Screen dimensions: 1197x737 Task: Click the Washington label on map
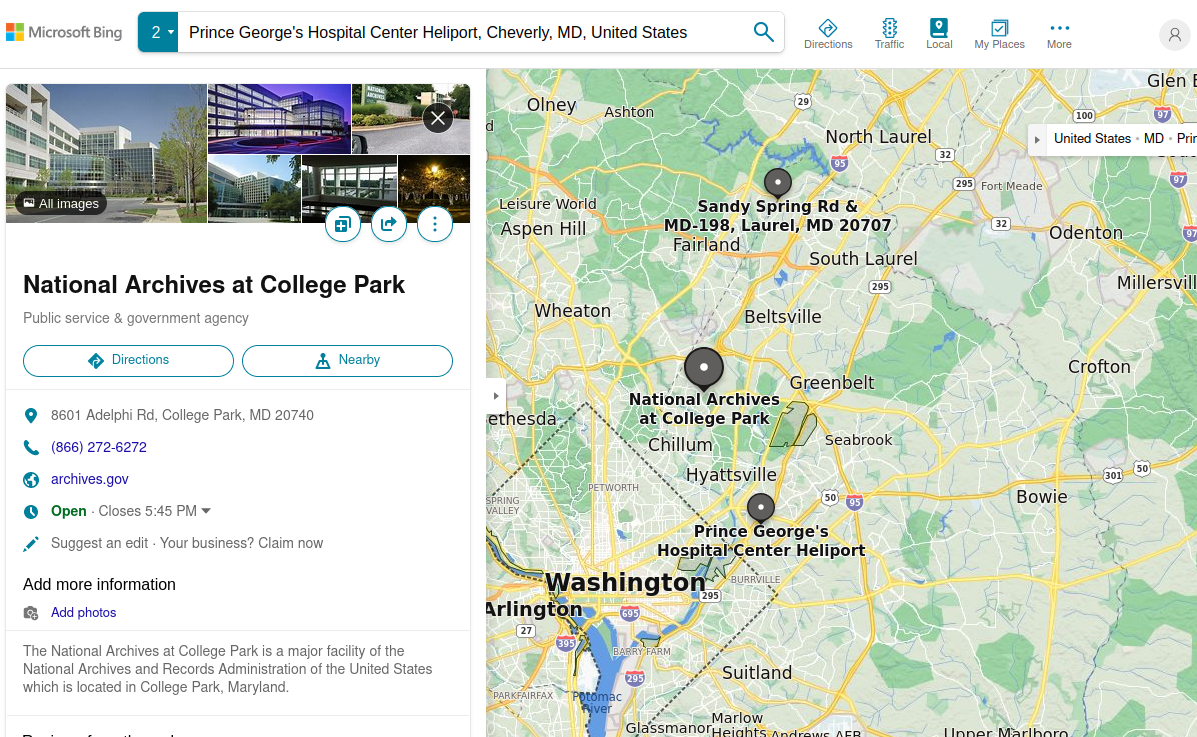pyautogui.click(x=625, y=582)
